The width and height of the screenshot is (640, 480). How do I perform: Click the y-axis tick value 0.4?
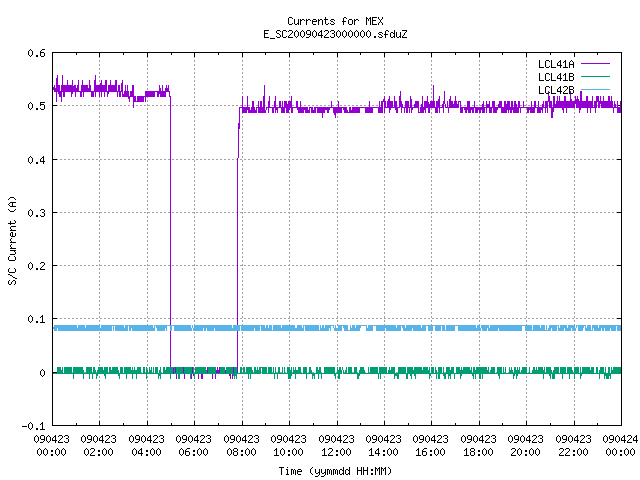pyautogui.click(x=36, y=160)
